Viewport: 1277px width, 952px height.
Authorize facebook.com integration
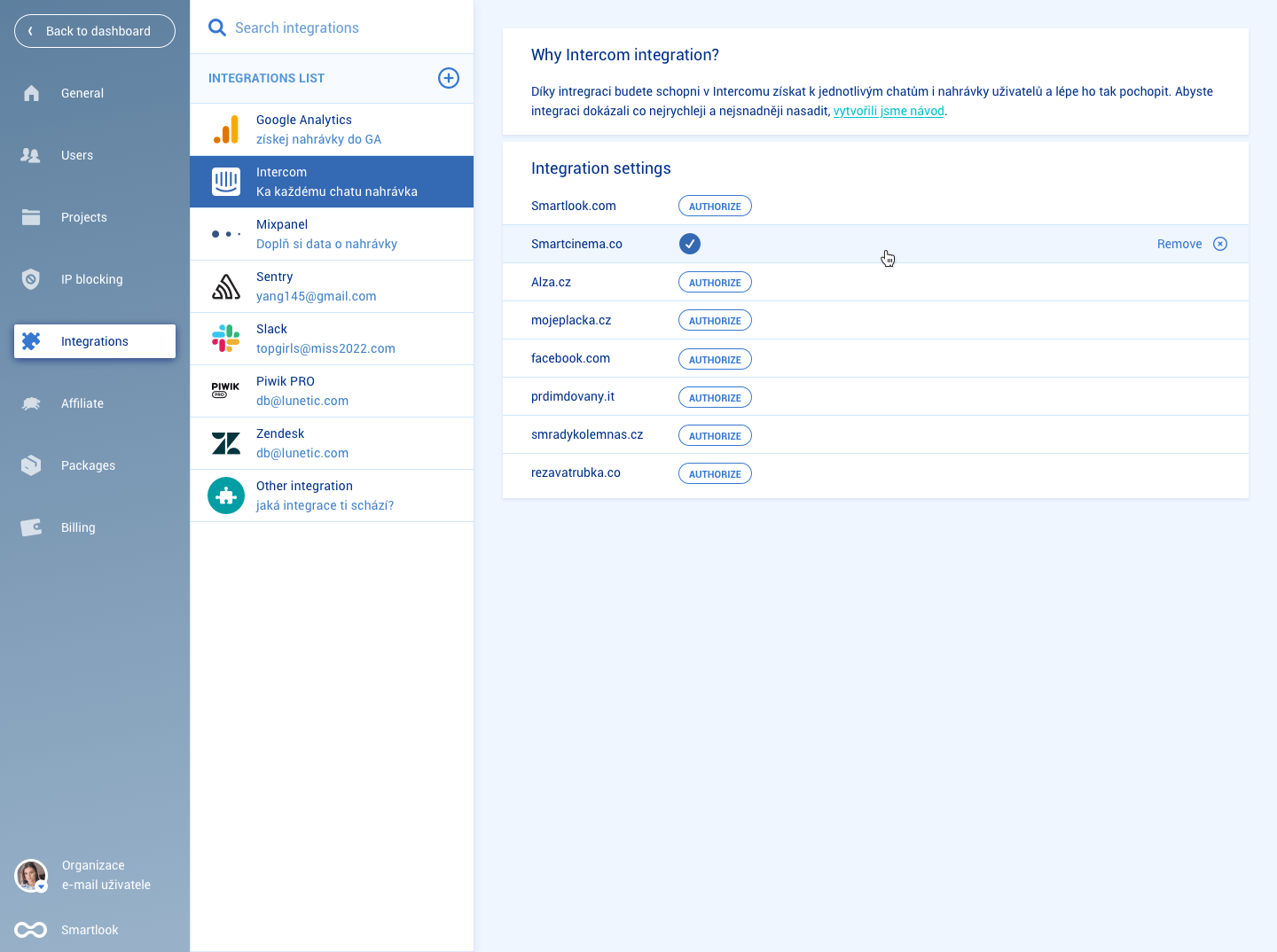[x=715, y=359]
